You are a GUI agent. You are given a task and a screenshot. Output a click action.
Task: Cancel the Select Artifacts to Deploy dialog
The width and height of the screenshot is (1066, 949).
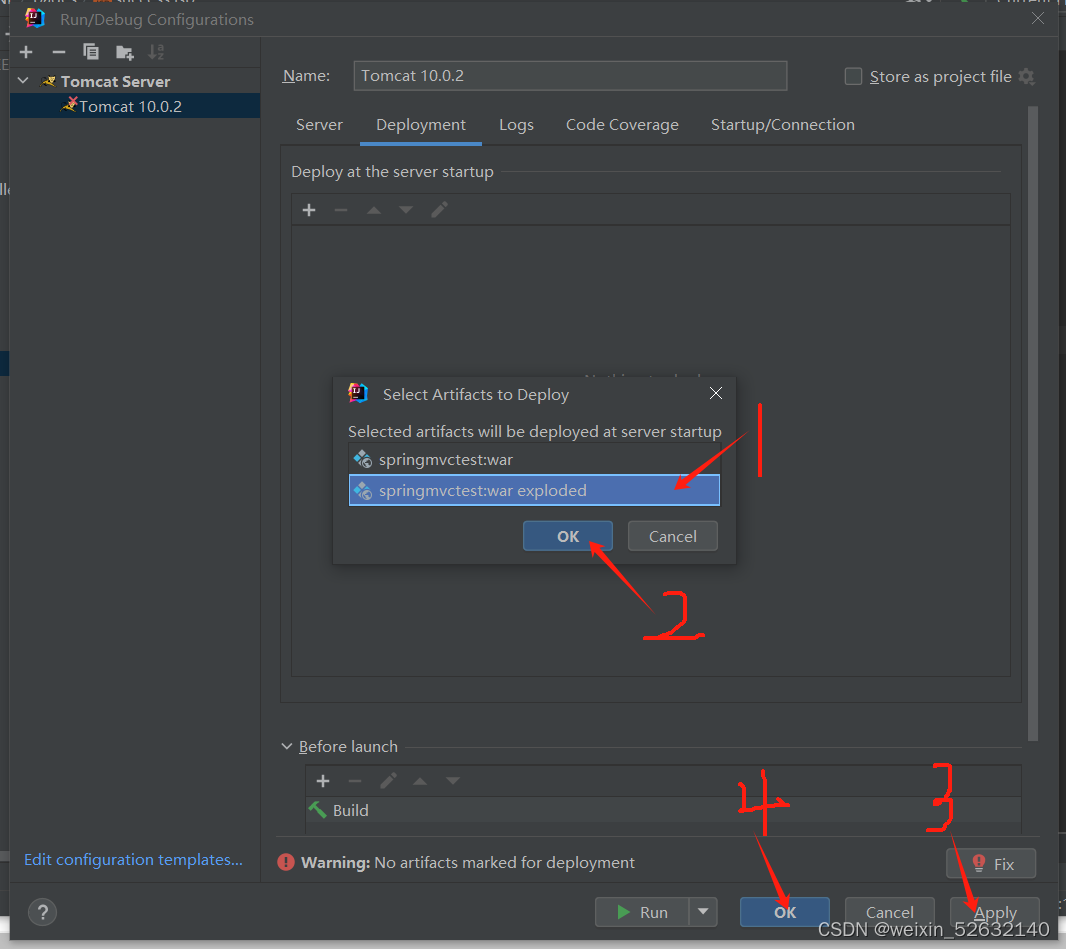[672, 536]
